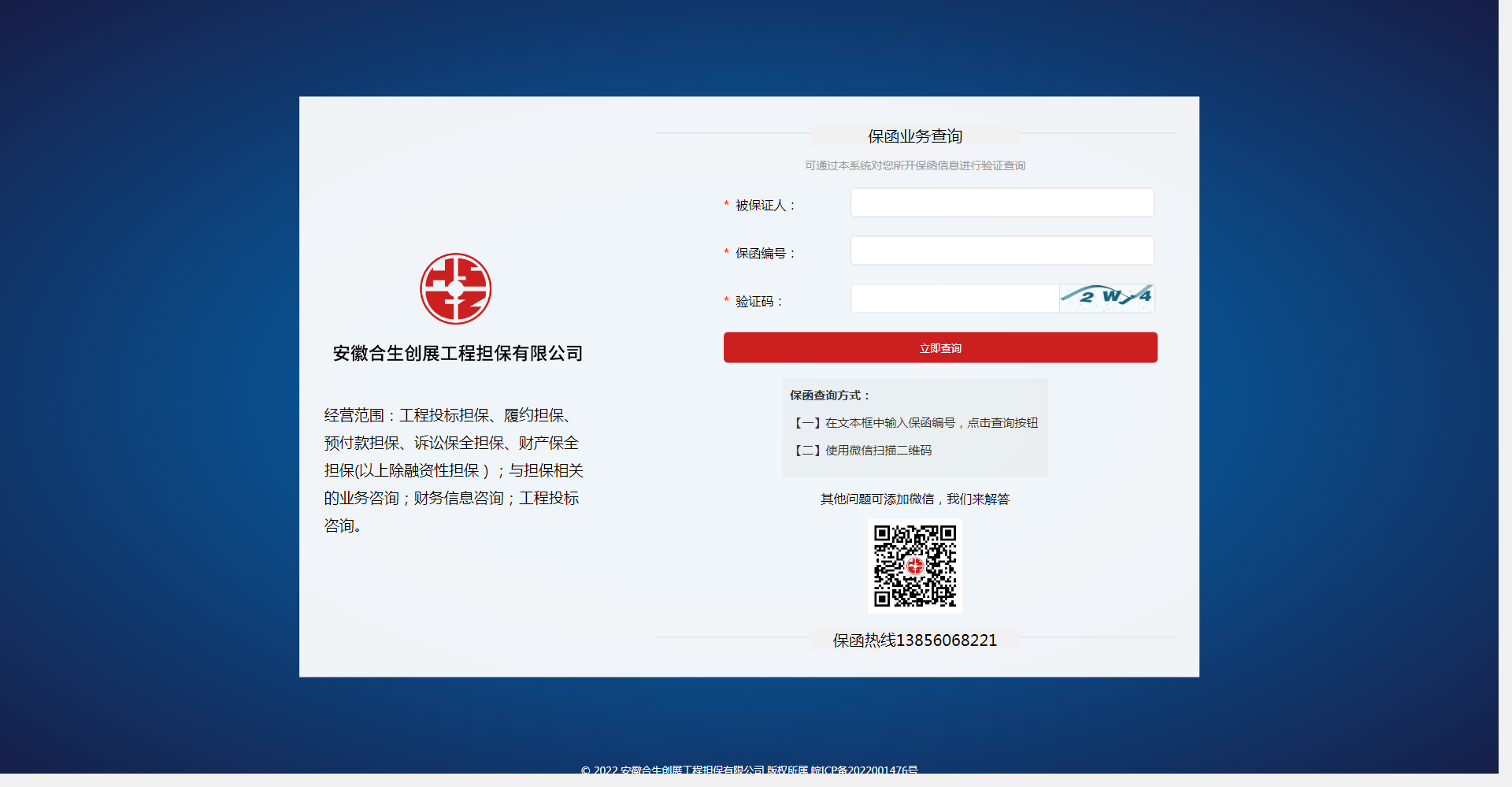Refresh the captcha image showing 2 W 4
Screen dimensions: 1512x787
(1106, 299)
